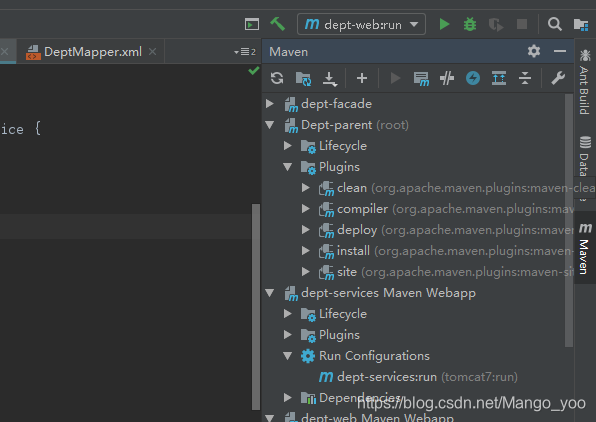This screenshot has height=422, width=596.
Task: Start debugging with the green bug icon
Action: point(470,24)
